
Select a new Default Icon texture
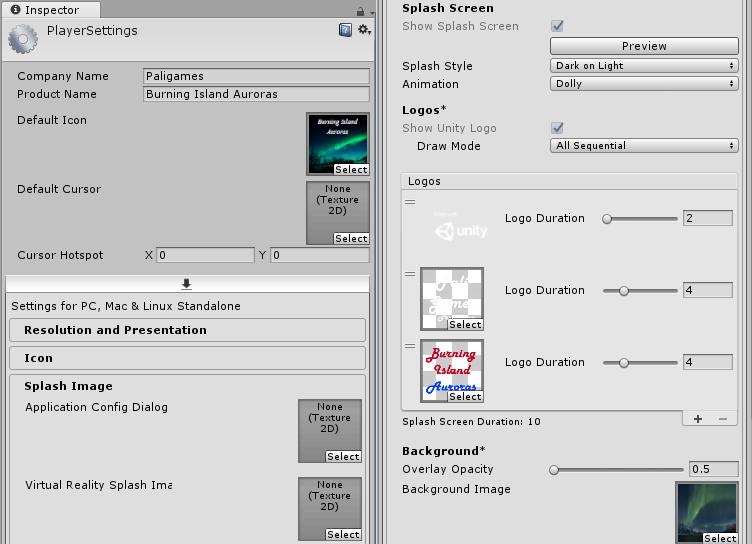(352, 169)
